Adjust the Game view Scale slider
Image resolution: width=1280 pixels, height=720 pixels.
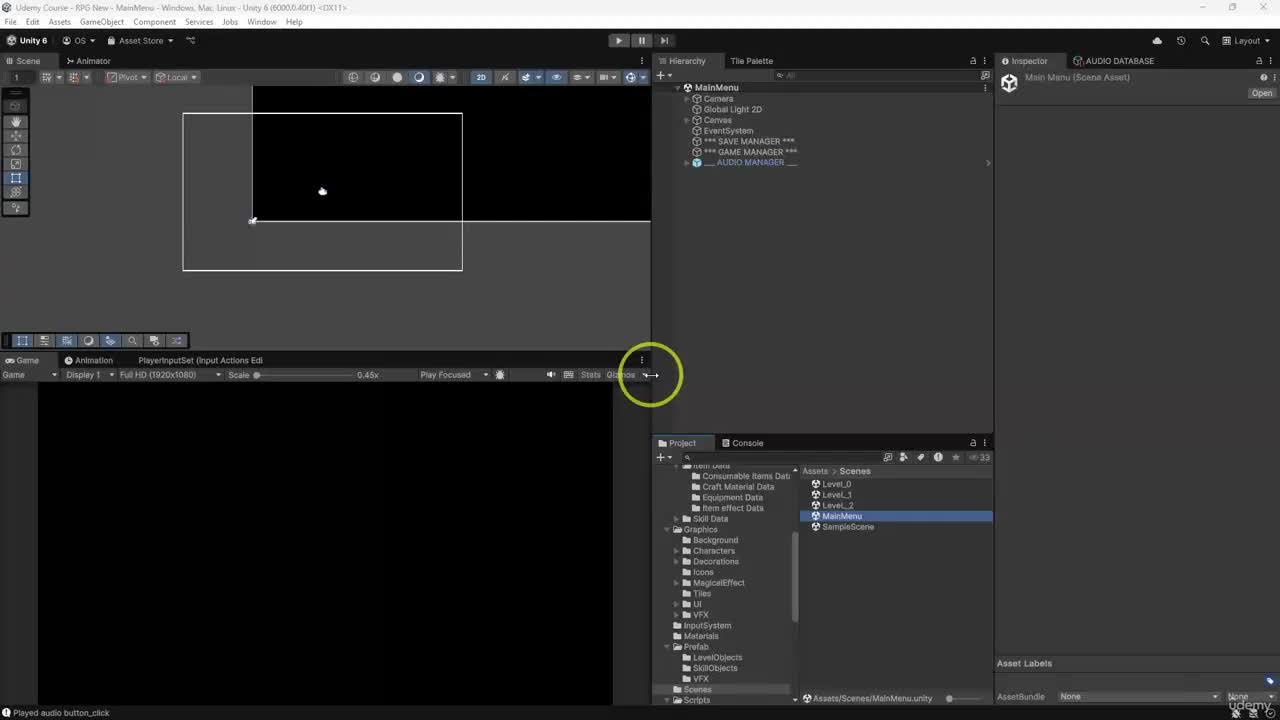click(305, 375)
